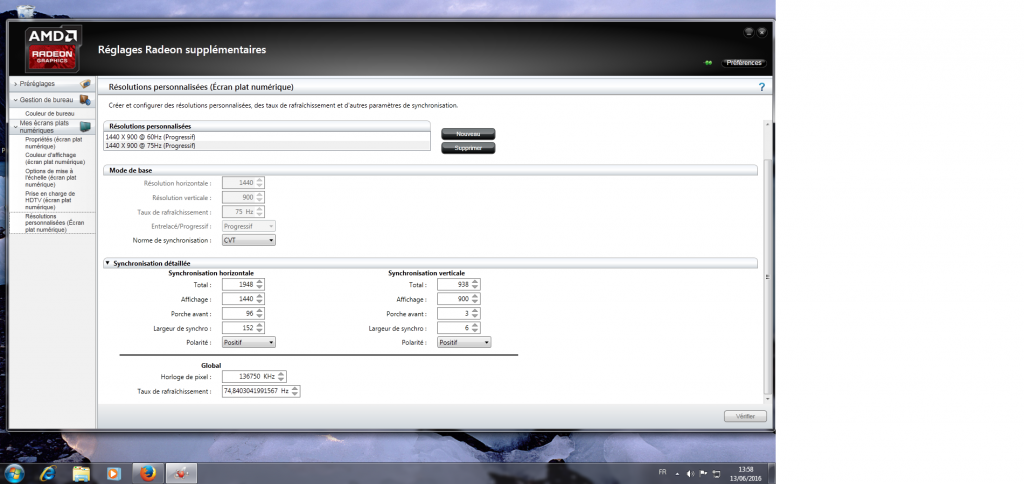1024x484 pixels.
Task: Click the green connection status icon
Action: [708, 63]
